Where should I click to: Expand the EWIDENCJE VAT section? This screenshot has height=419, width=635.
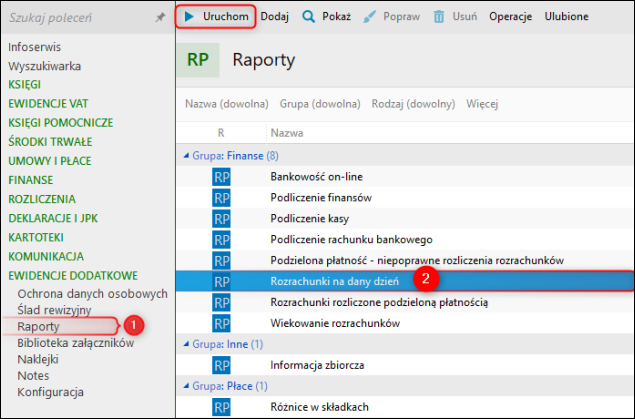point(48,104)
